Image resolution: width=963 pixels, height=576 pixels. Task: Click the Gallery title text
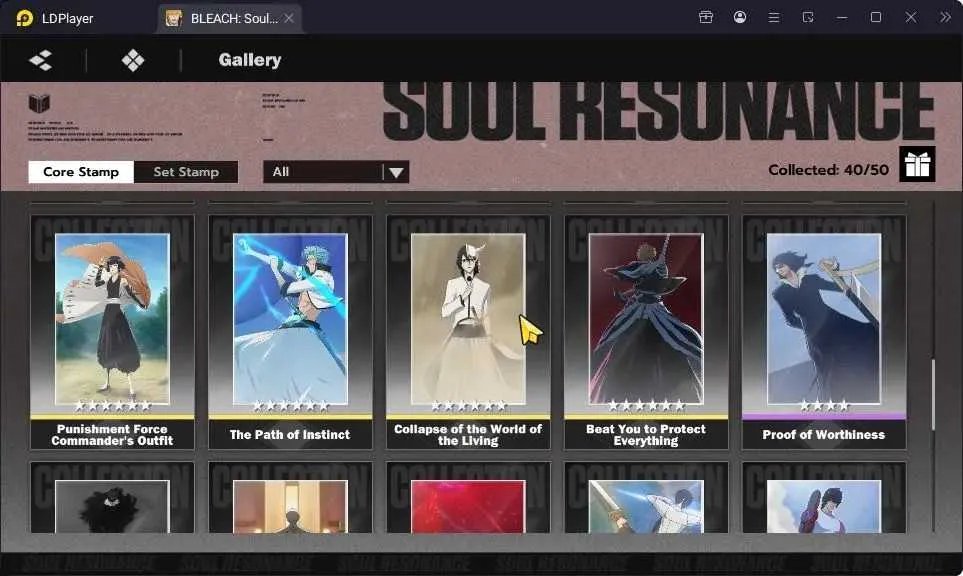click(x=249, y=60)
